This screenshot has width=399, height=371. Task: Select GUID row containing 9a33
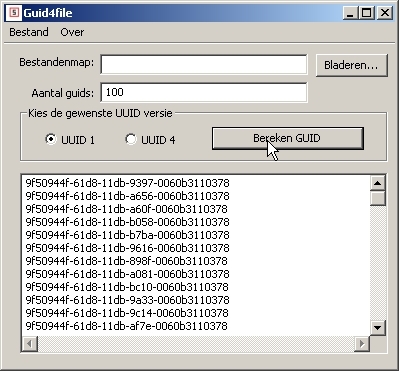click(x=127, y=300)
